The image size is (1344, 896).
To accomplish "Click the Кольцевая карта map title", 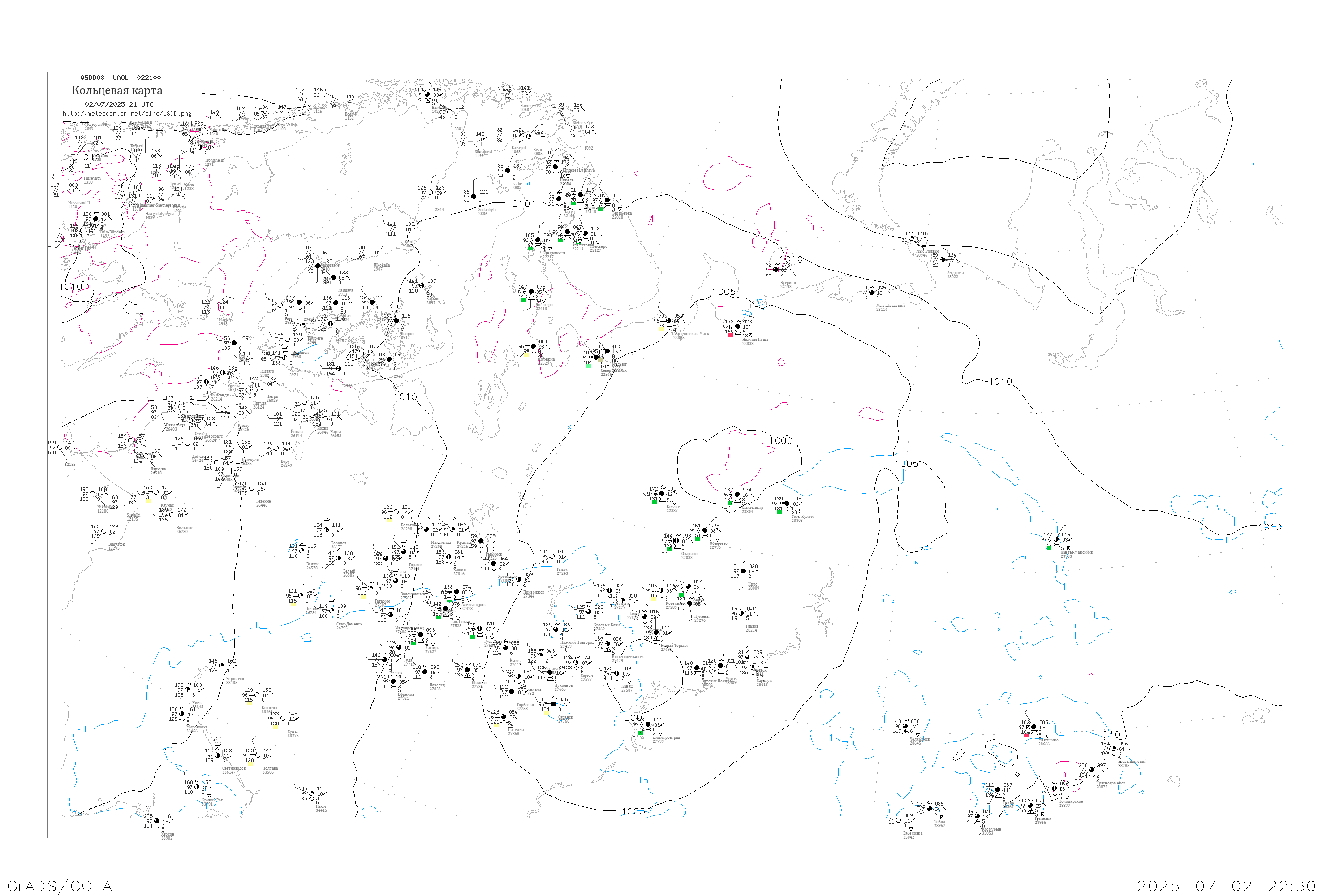I will click(117, 90).
